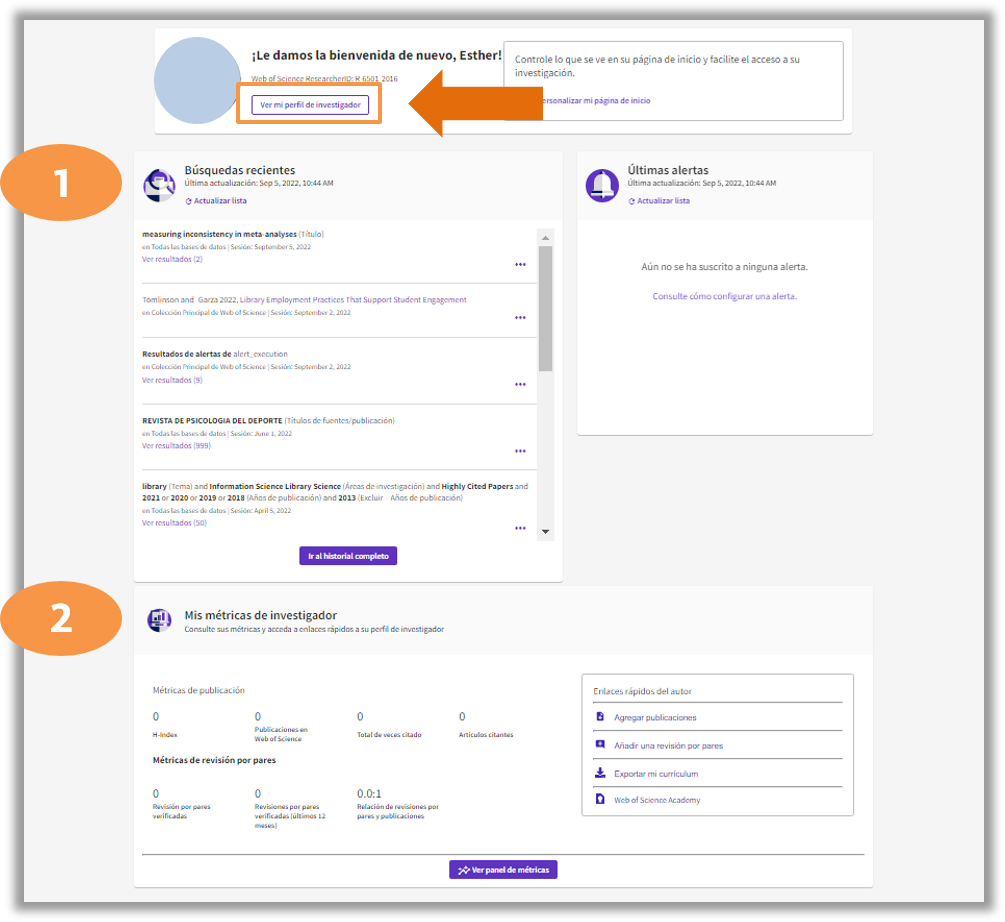Click the export curriculum download icon
The image size is (1005, 922).
600,773
